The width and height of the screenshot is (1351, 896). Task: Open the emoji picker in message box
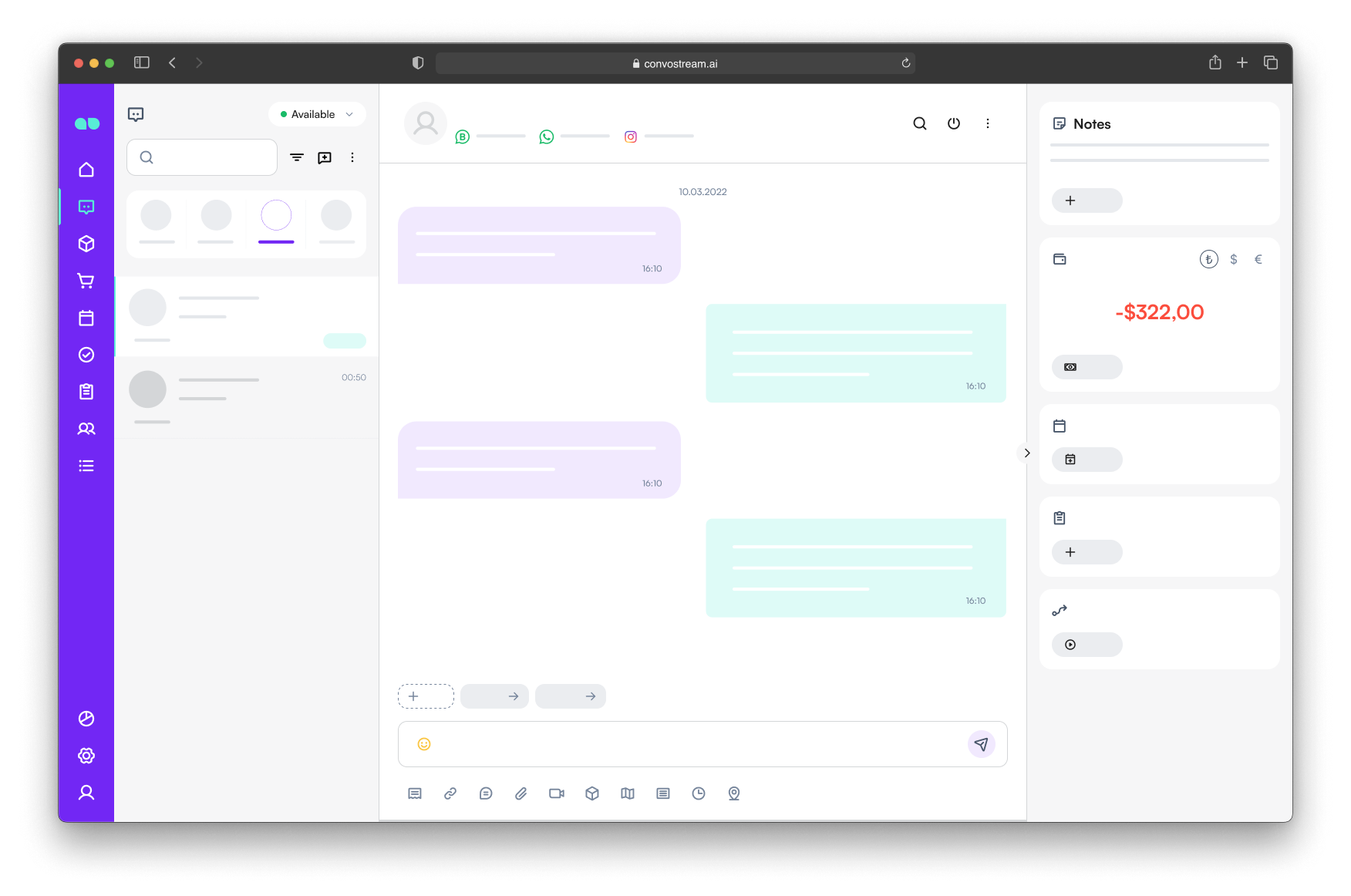pos(424,744)
